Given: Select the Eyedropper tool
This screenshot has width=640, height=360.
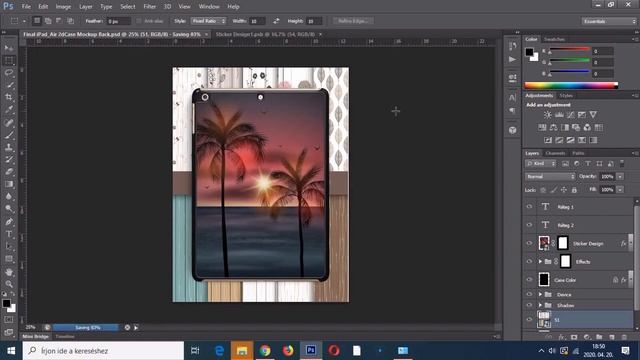Looking at the screenshot, I should 9,109.
